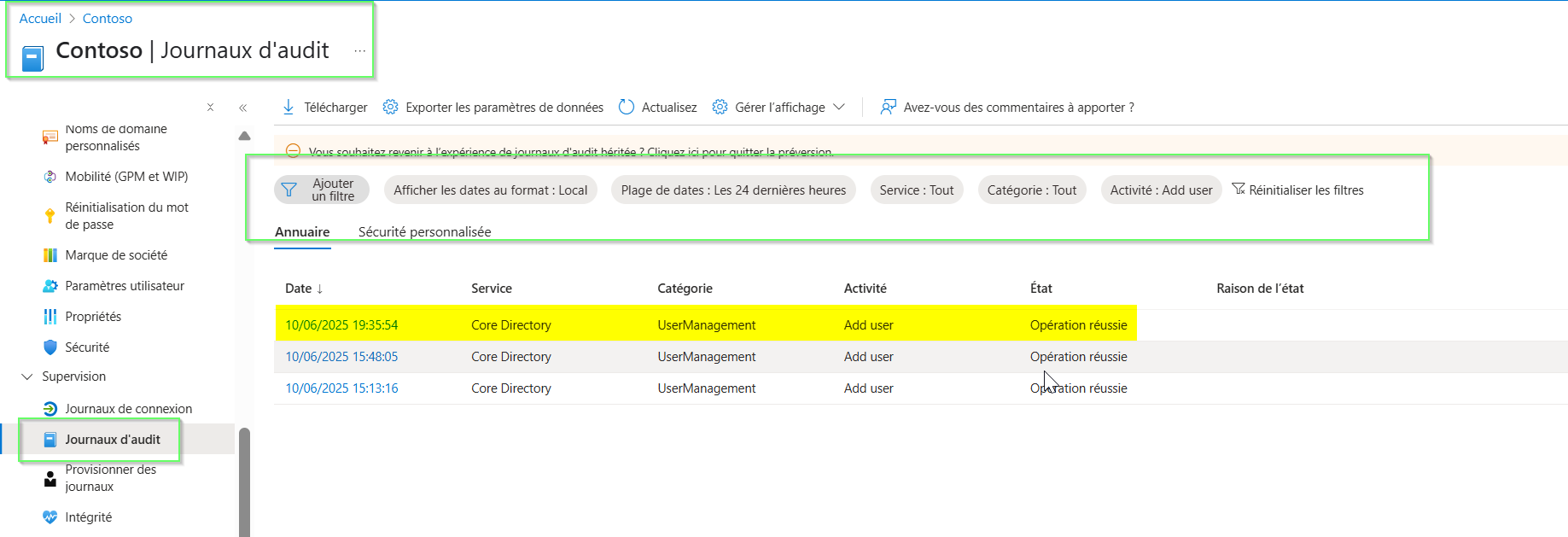Click Ajouter un filtre button
Image resolution: width=1568 pixels, height=537 pixels.
click(x=322, y=190)
